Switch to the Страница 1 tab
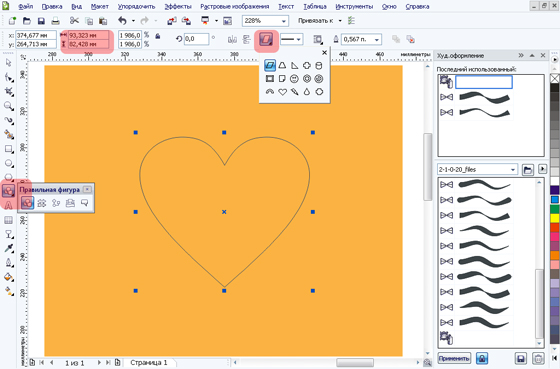The image size is (560, 369). point(149,363)
